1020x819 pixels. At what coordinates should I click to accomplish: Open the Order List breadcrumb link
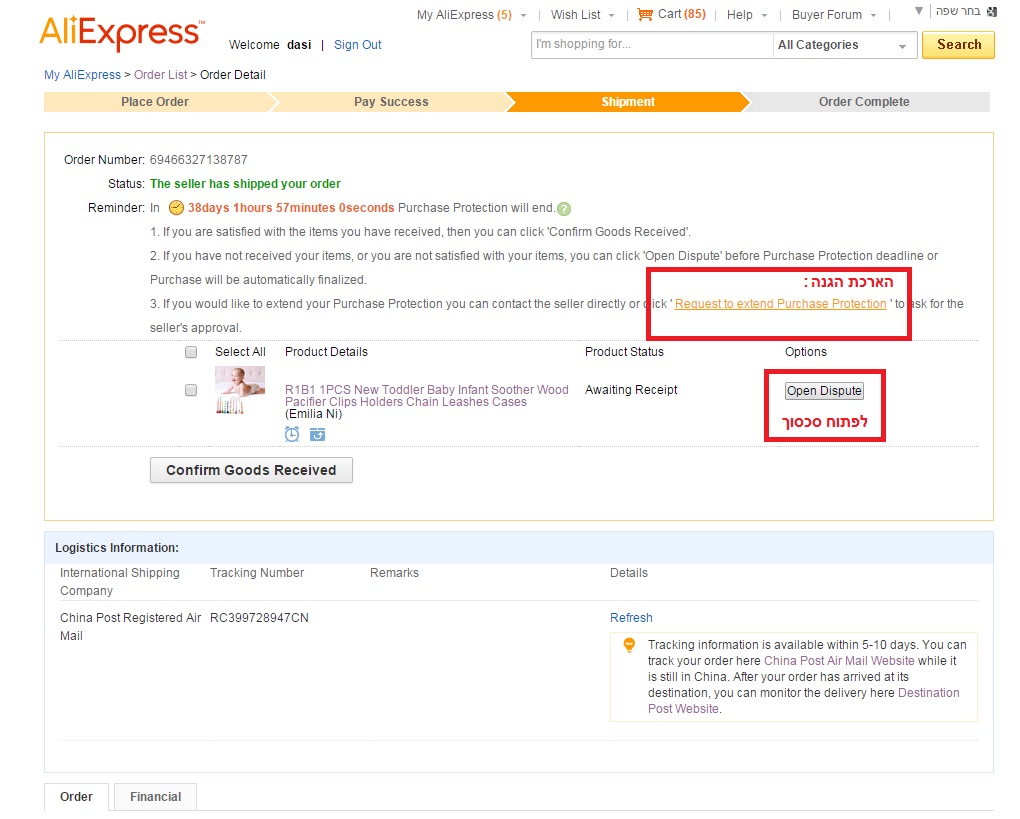pyautogui.click(x=161, y=75)
